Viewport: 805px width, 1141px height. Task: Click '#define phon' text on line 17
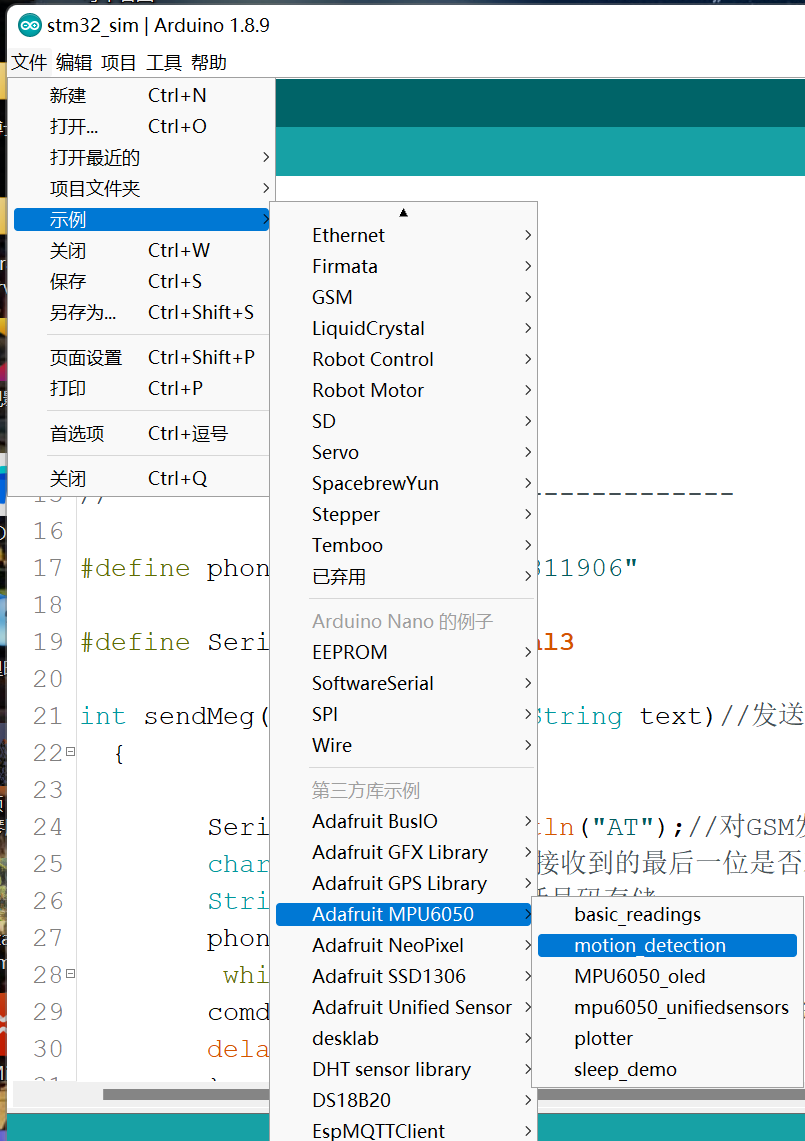point(175,568)
